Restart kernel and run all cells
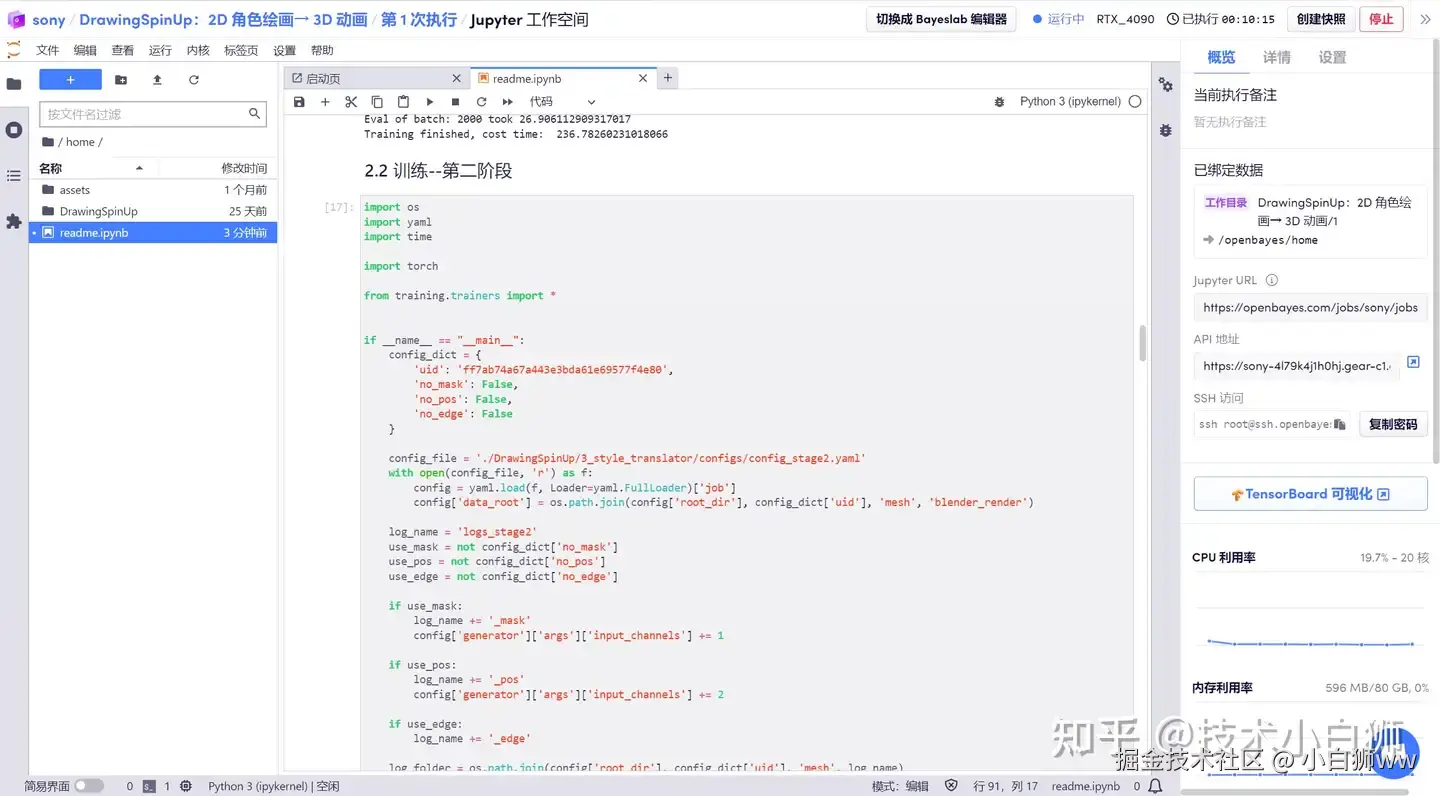Image resolution: width=1440 pixels, height=796 pixels. tap(508, 102)
